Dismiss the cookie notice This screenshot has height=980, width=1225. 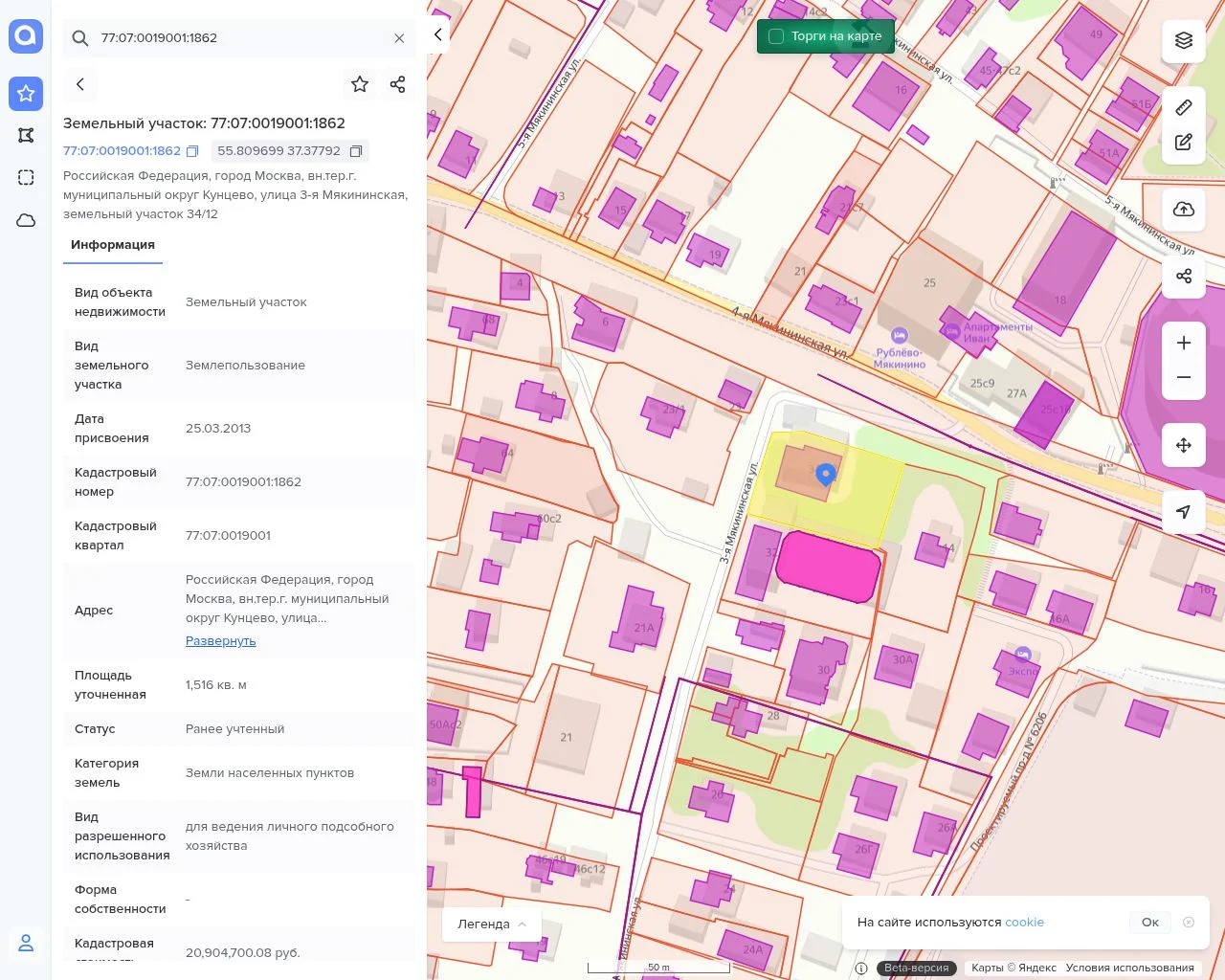[1189, 923]
